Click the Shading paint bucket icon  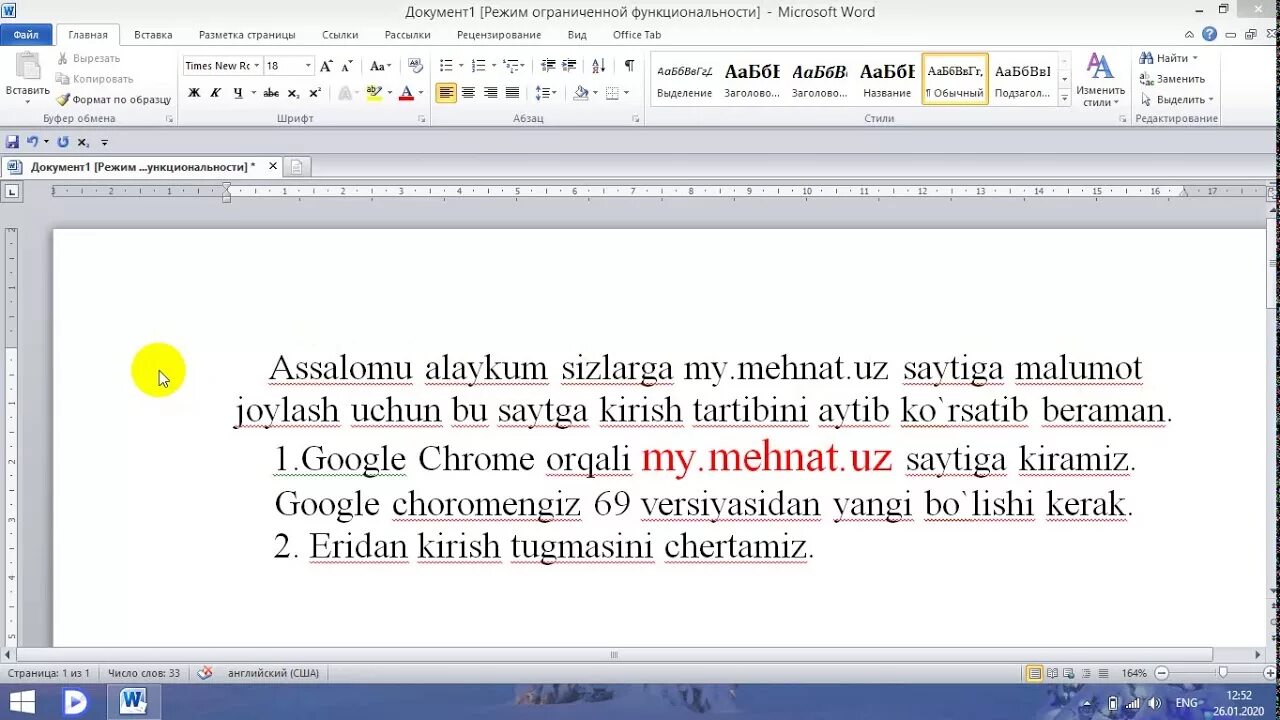click(x=581, y=93)
